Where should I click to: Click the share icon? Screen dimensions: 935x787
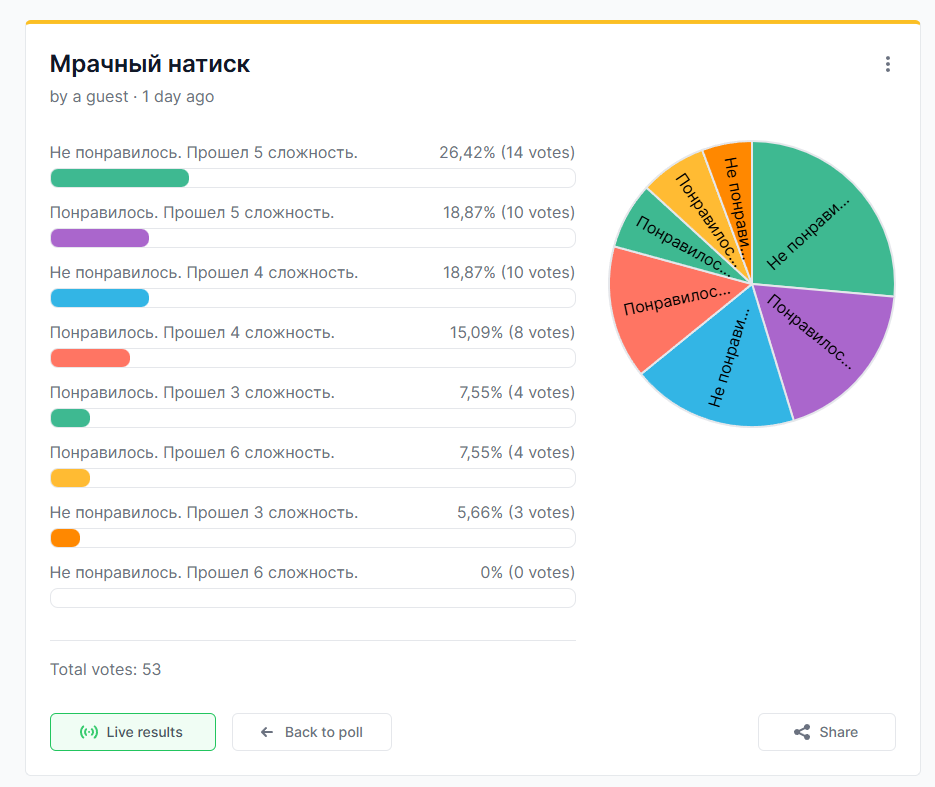tap(802, 732)
